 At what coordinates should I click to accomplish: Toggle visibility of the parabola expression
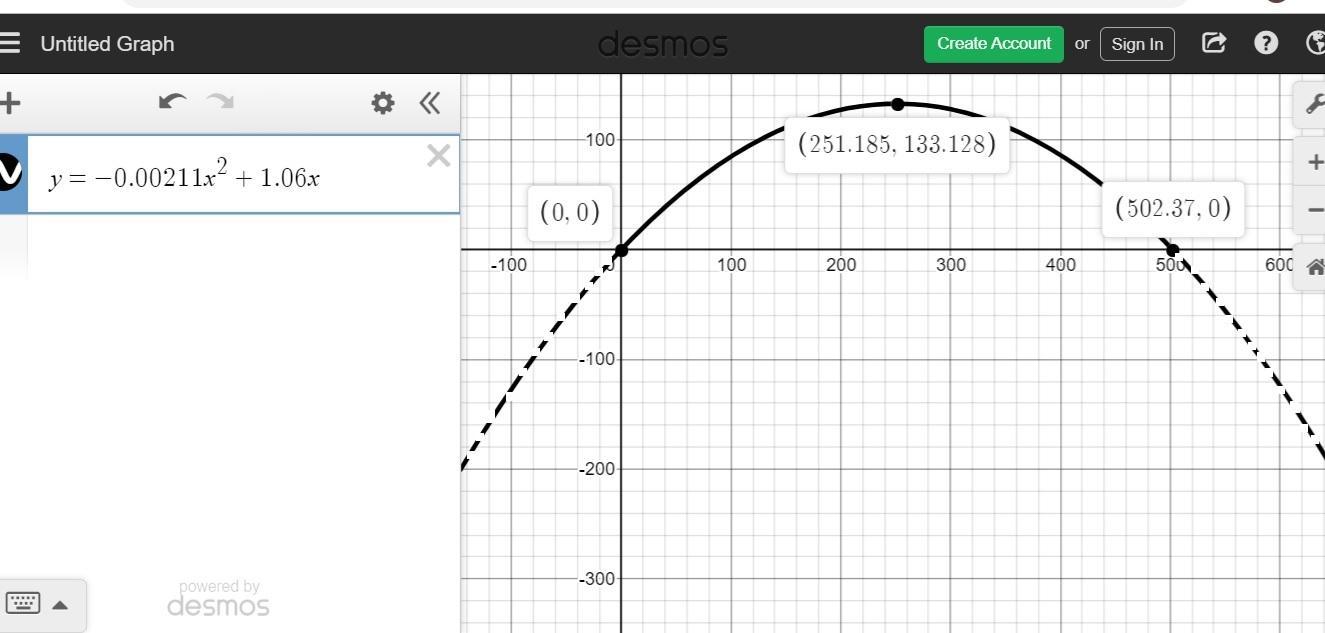pos(9,173)
